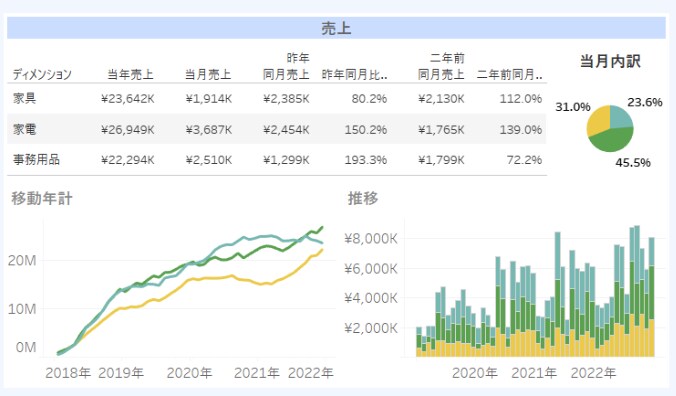Click the 2021年 label under 推移 chart
This screenshot has height=396, width=676.
[x=534, y=373]
